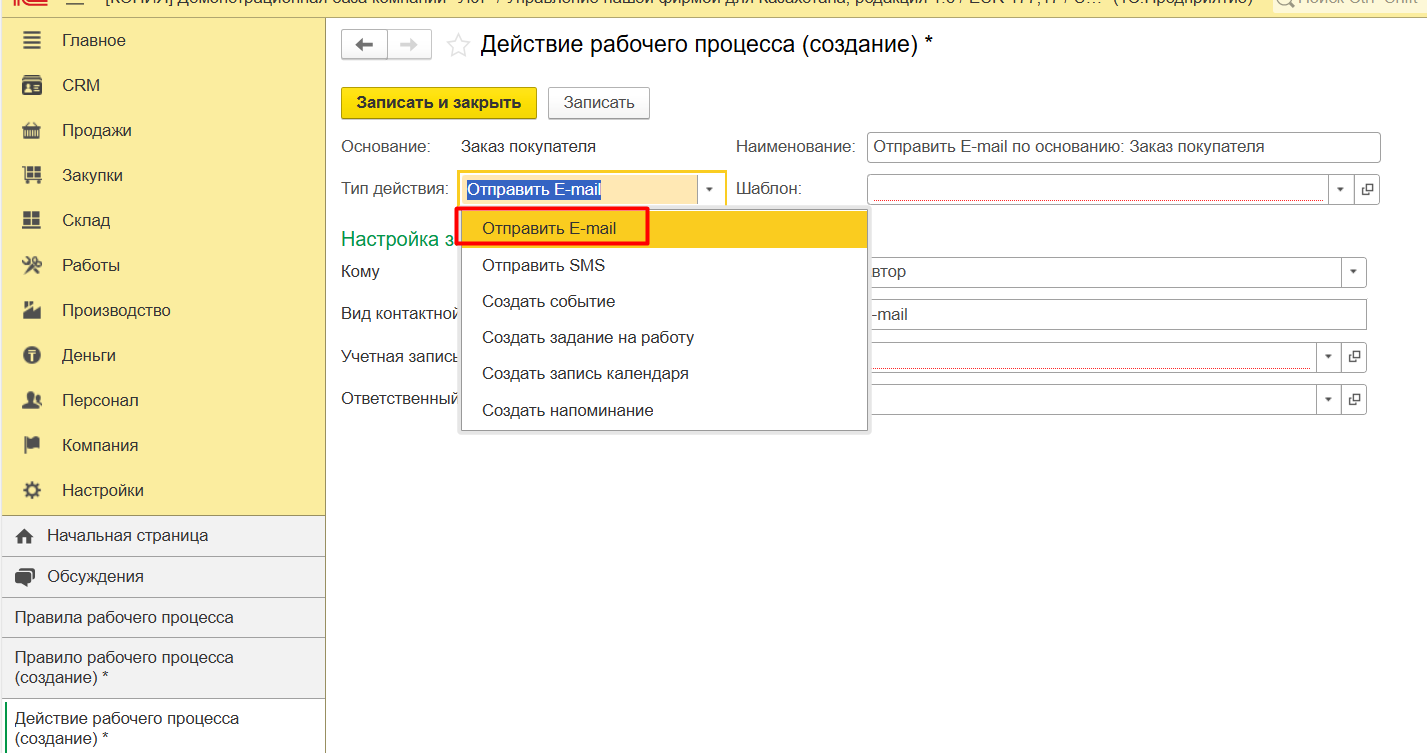Viewport: 1427px width, 753px height.
Task: Expand the Ответственный field dropdown arrow
Action: pyautogui.click(x=1328, y=400)
